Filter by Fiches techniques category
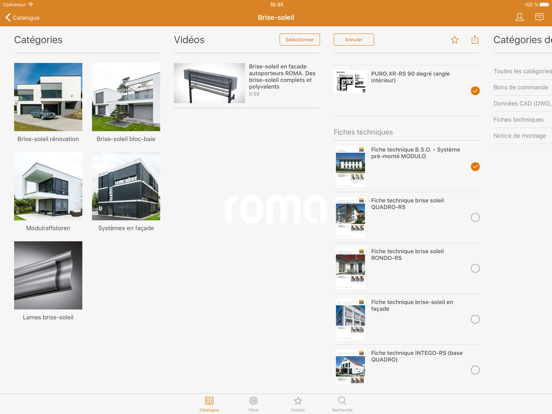Image resolution: width=552 pixels, height=414 pixels. click(518, 120)
